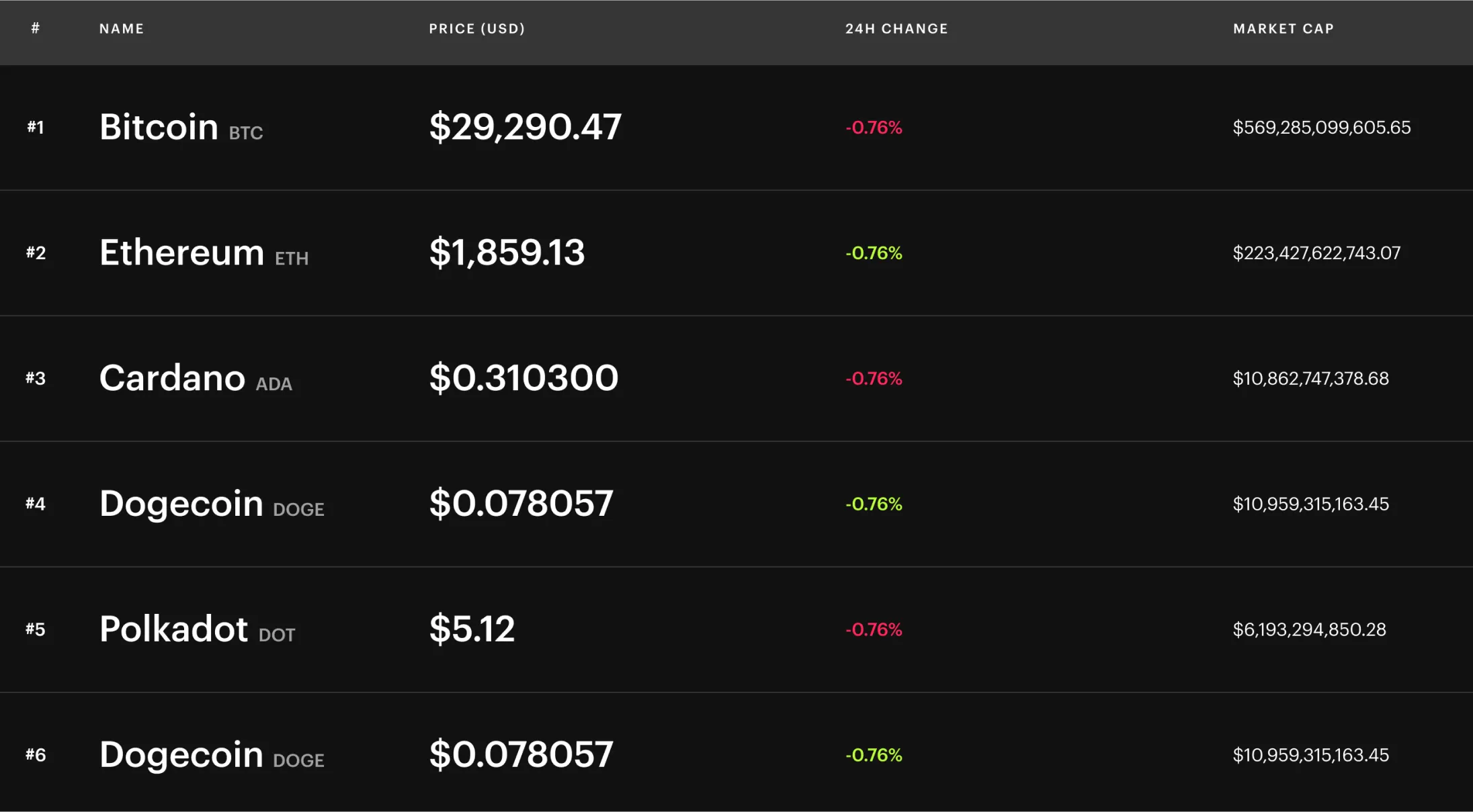Click Ethereum's price $1,859.13
The height and width of the screenshot is (812, 1473).
[x=507, y=253]
